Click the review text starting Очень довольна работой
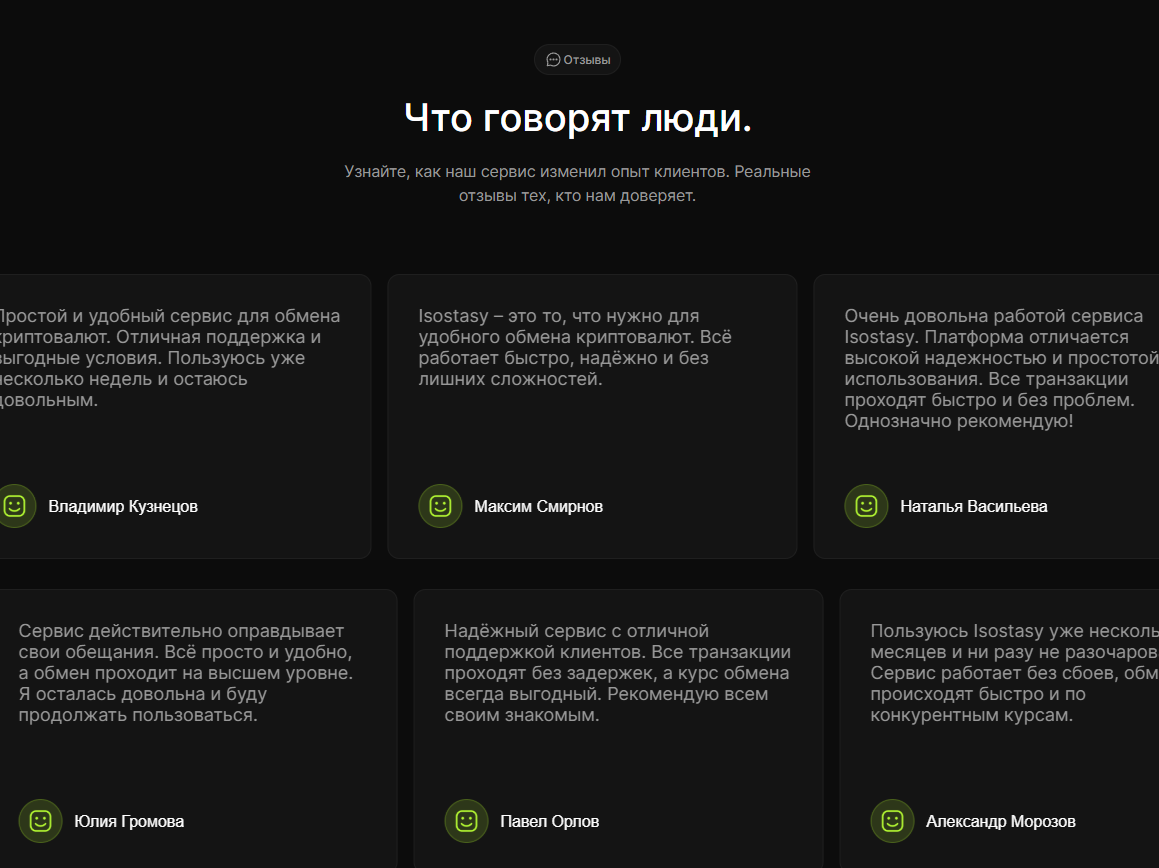 [x=1002, y=368]
